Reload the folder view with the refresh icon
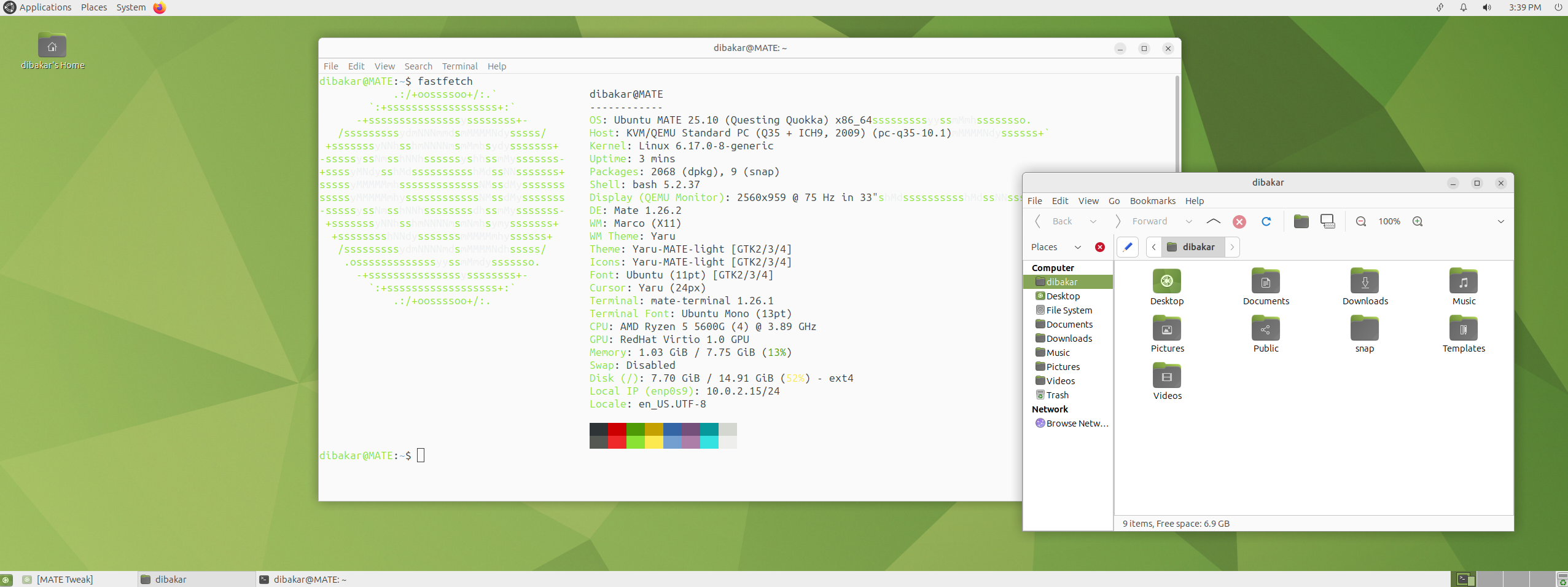 pyautogui.click(x=1266, y=221)
